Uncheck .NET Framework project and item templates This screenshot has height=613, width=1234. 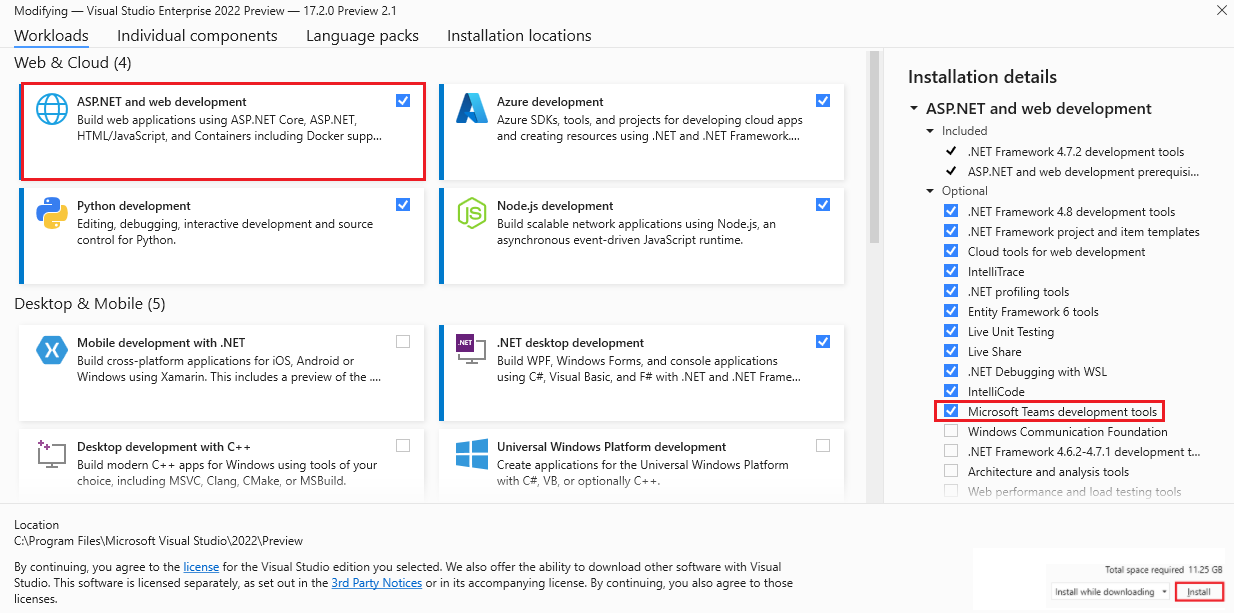pos(950,231)
